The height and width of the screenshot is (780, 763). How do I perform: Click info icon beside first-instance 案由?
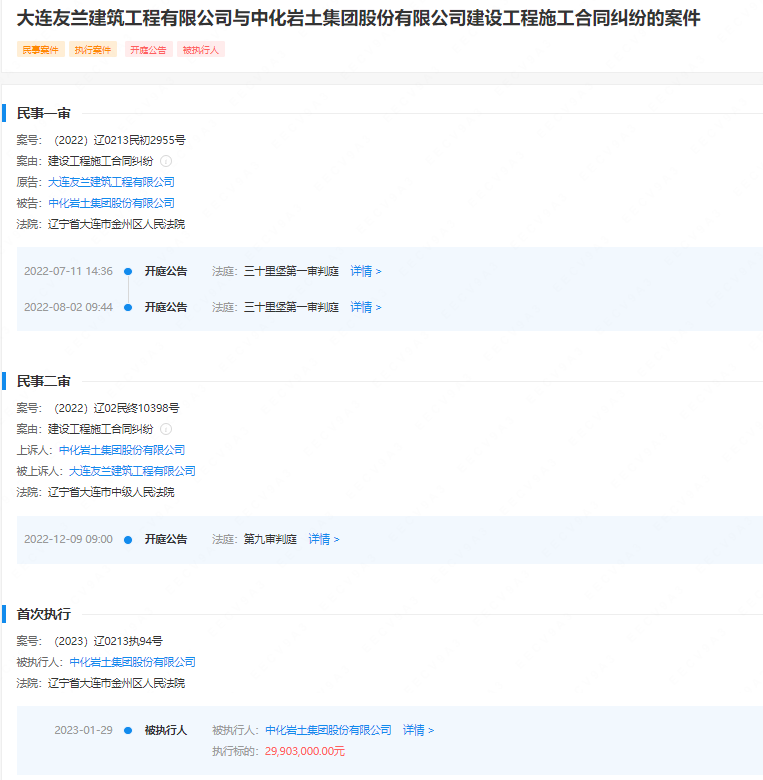click(x=166, y=161)
